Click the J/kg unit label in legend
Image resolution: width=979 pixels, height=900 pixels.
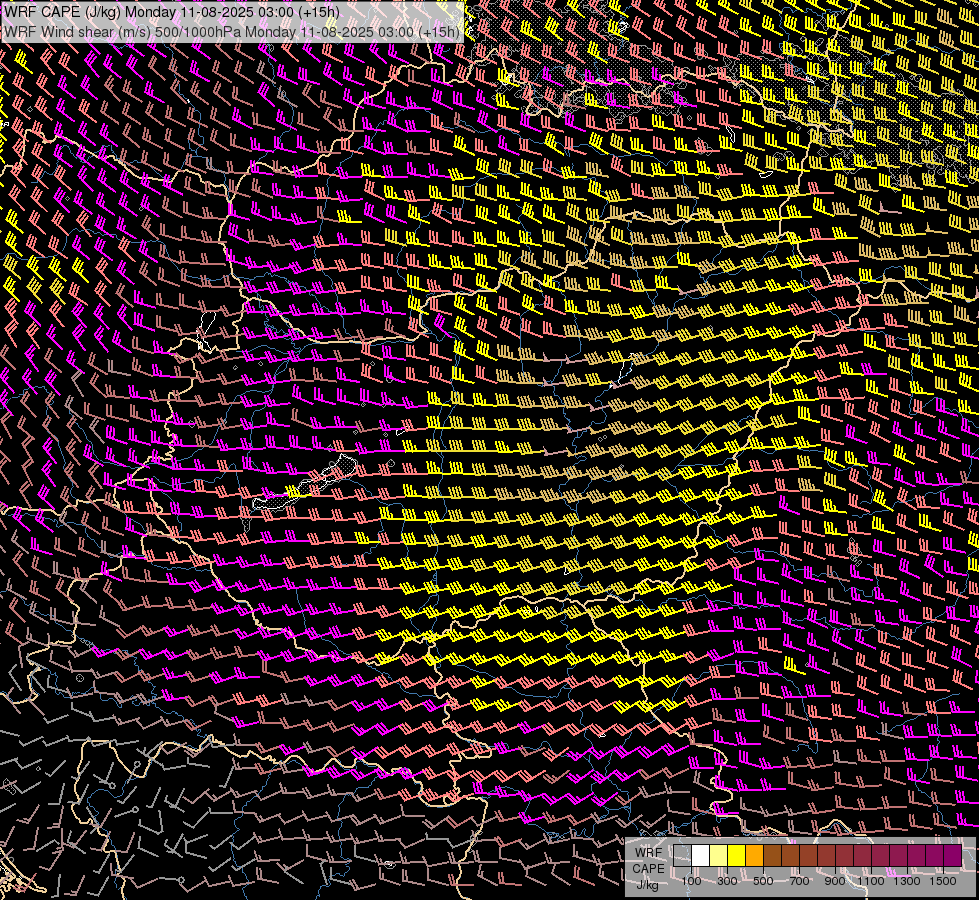tap(647, 885)
